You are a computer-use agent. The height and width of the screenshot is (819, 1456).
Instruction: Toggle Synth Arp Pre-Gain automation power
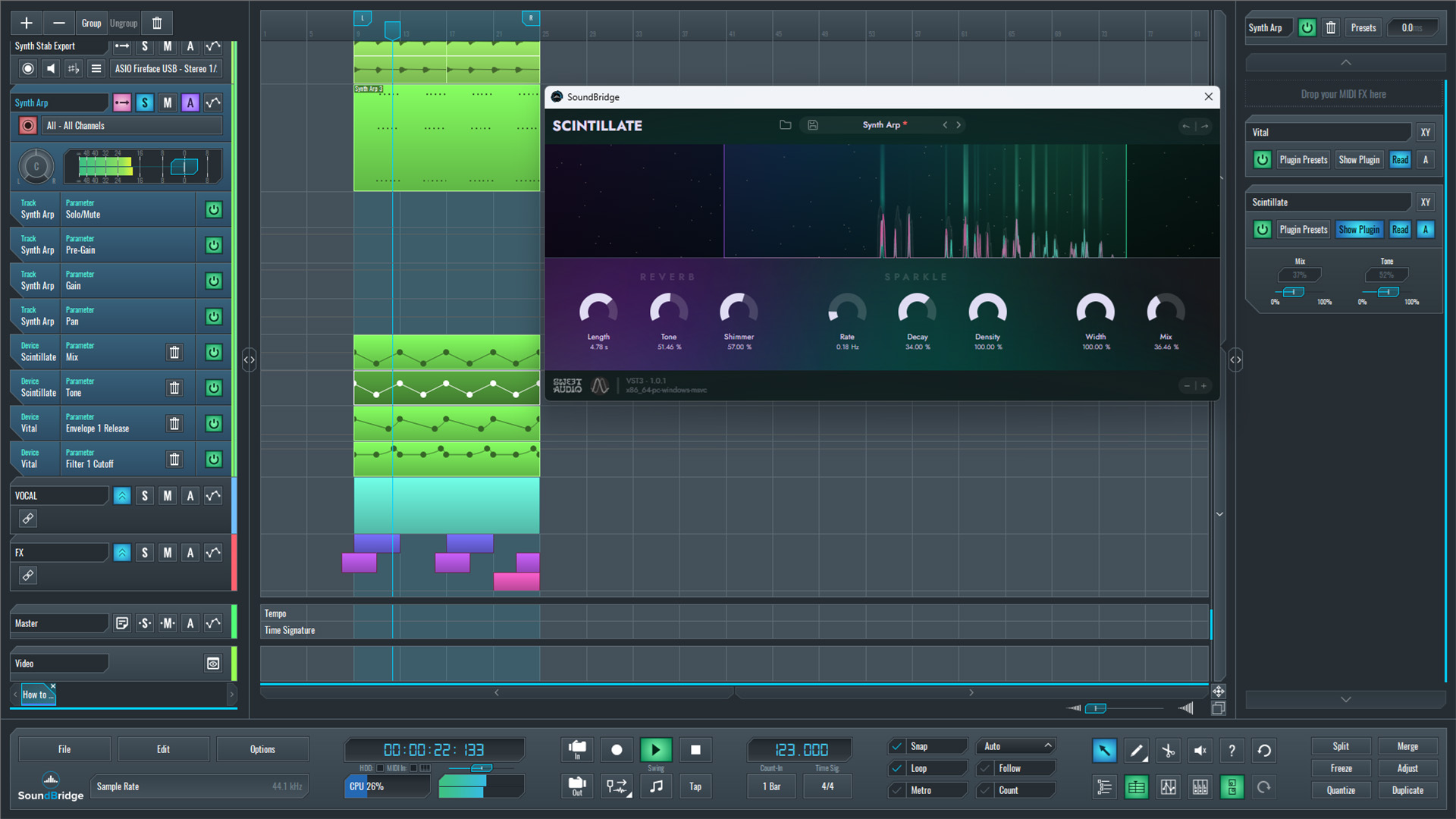(x=214, y=245)
